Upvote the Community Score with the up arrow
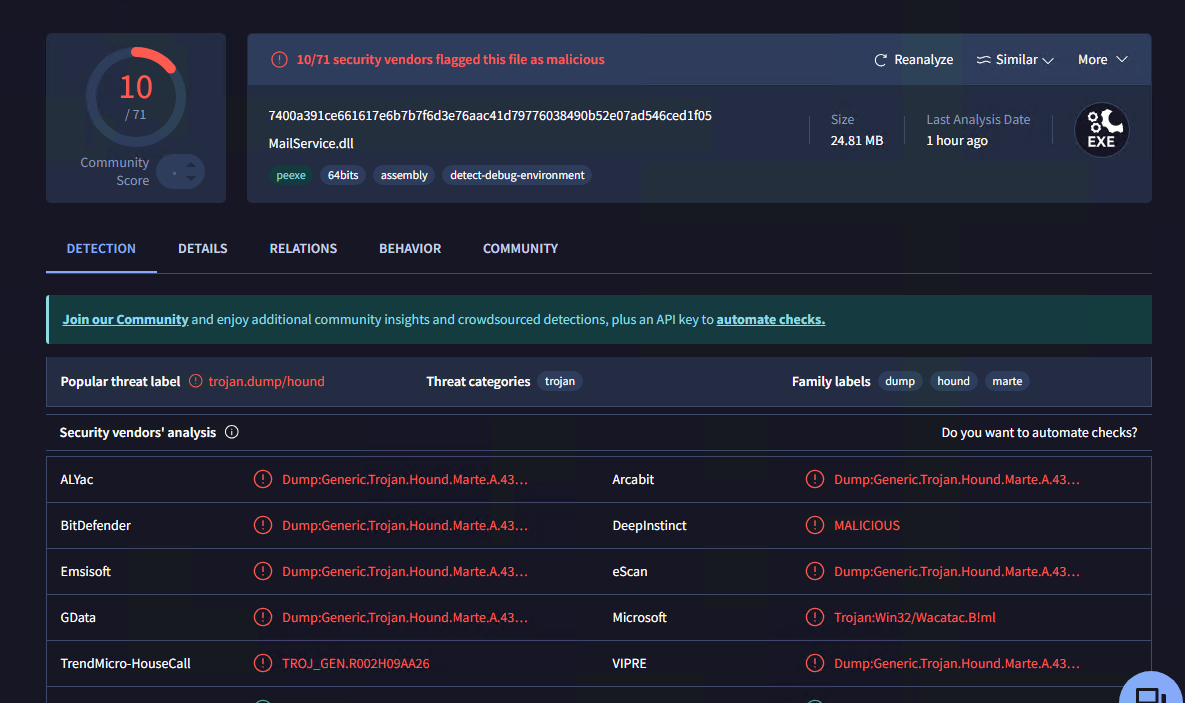The width and height of the screenshot is (1185, 703). point(190,164)
